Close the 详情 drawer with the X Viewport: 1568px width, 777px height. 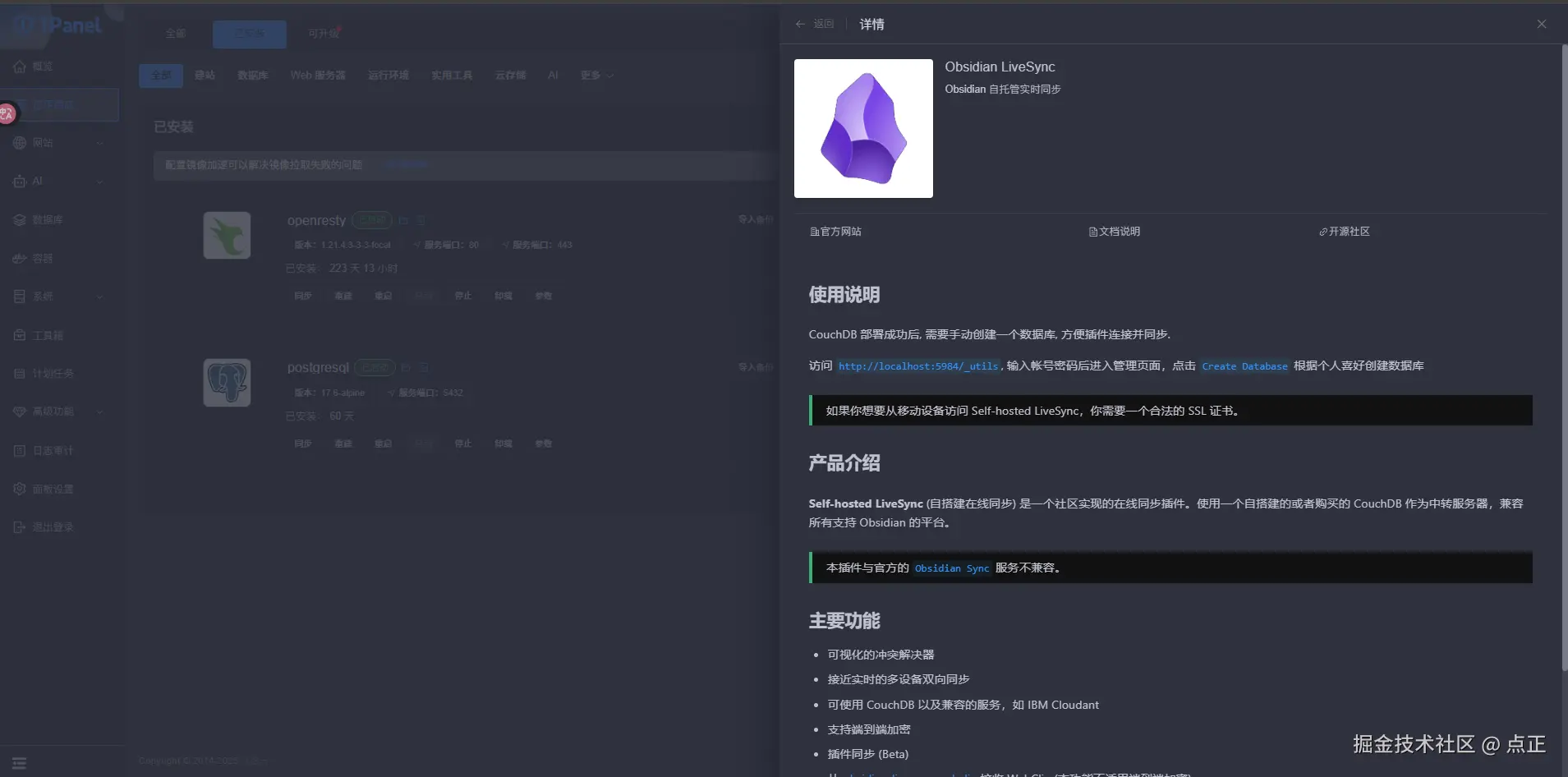click(x=1542, y=24)
